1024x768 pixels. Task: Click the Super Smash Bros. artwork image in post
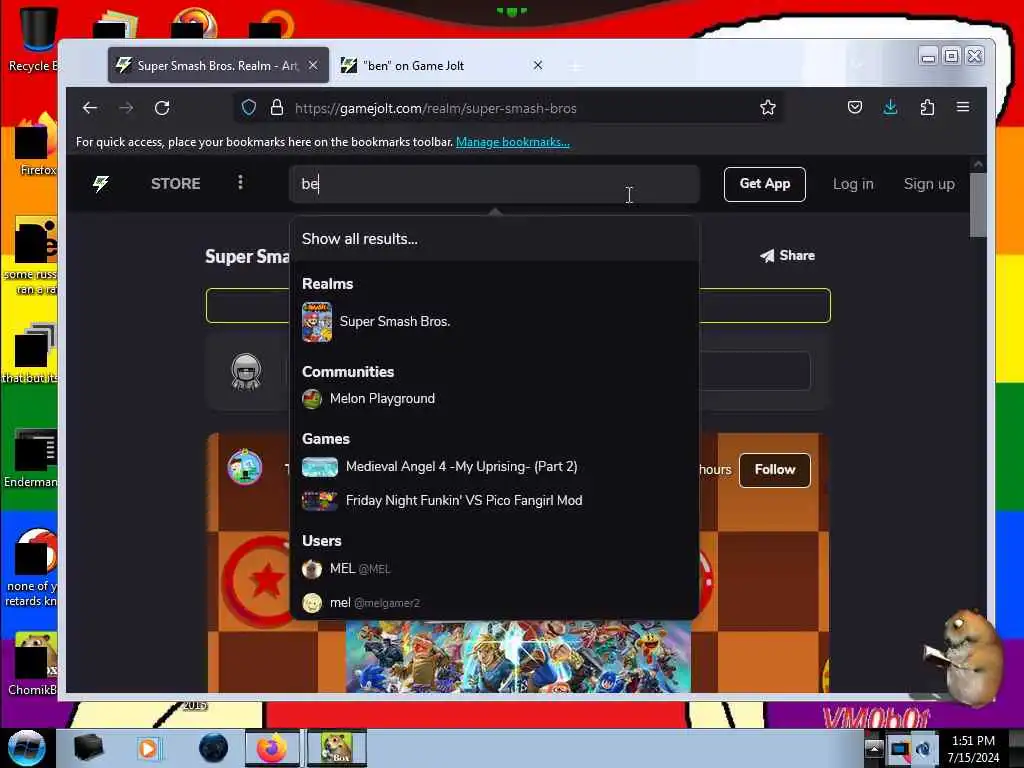(518, 656)
